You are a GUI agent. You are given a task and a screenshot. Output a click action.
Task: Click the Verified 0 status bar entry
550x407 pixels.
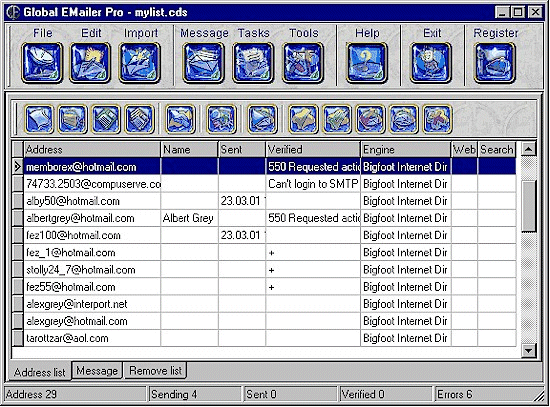tap(386, 394)
